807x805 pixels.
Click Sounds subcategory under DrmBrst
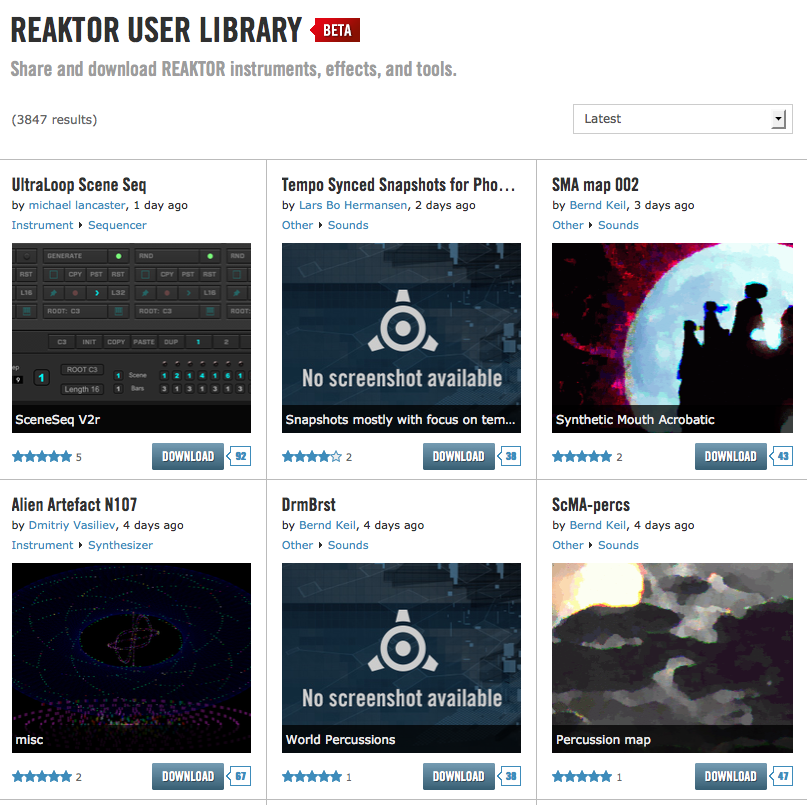348,545
